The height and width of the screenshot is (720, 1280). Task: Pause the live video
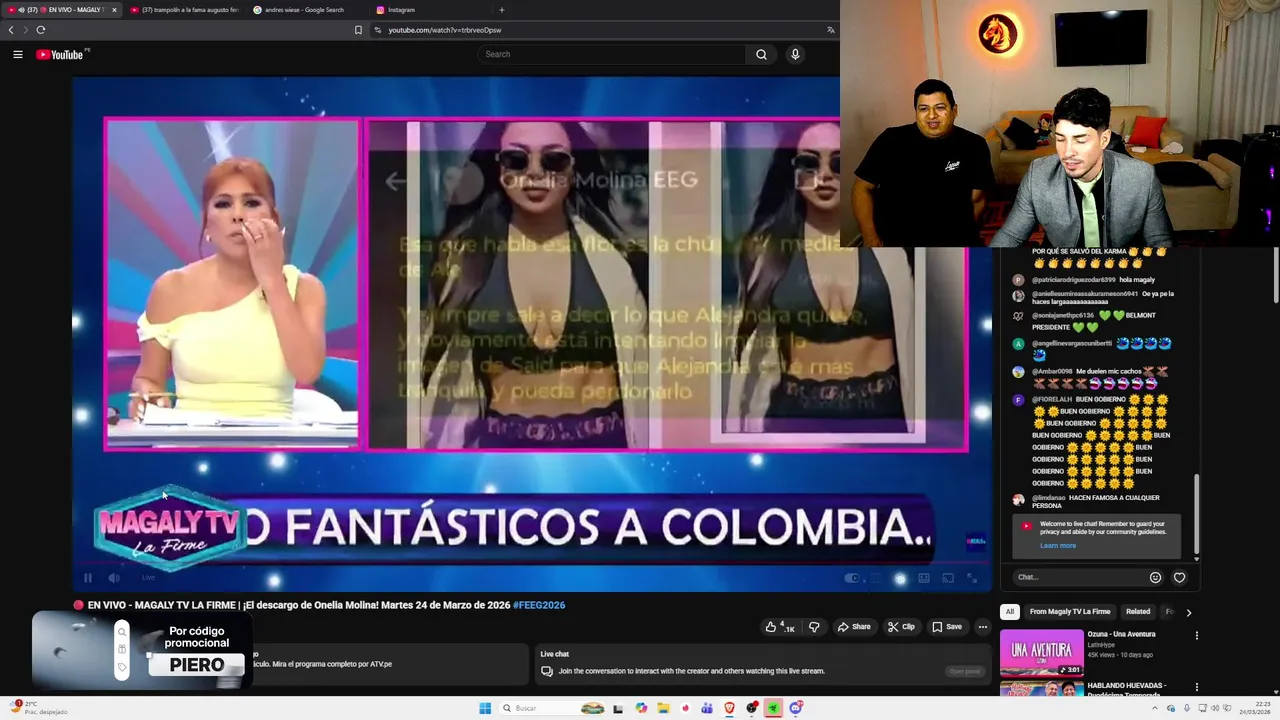click(88, 577)
